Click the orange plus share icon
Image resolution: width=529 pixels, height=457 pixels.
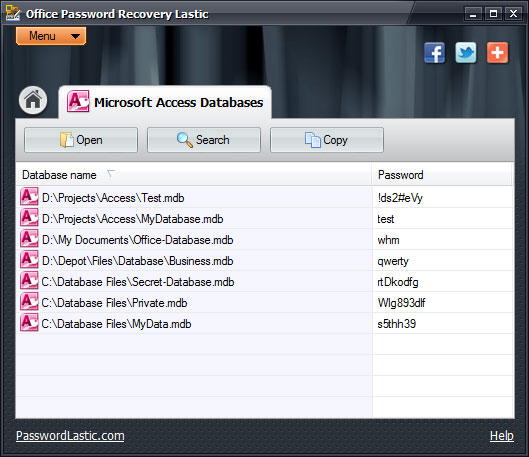point(497,53)
